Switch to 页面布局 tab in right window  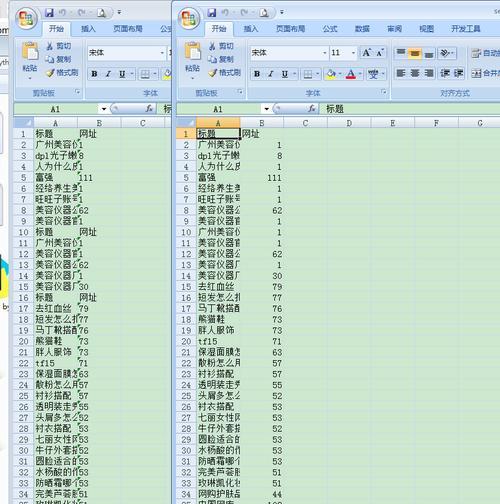[290, 29]
